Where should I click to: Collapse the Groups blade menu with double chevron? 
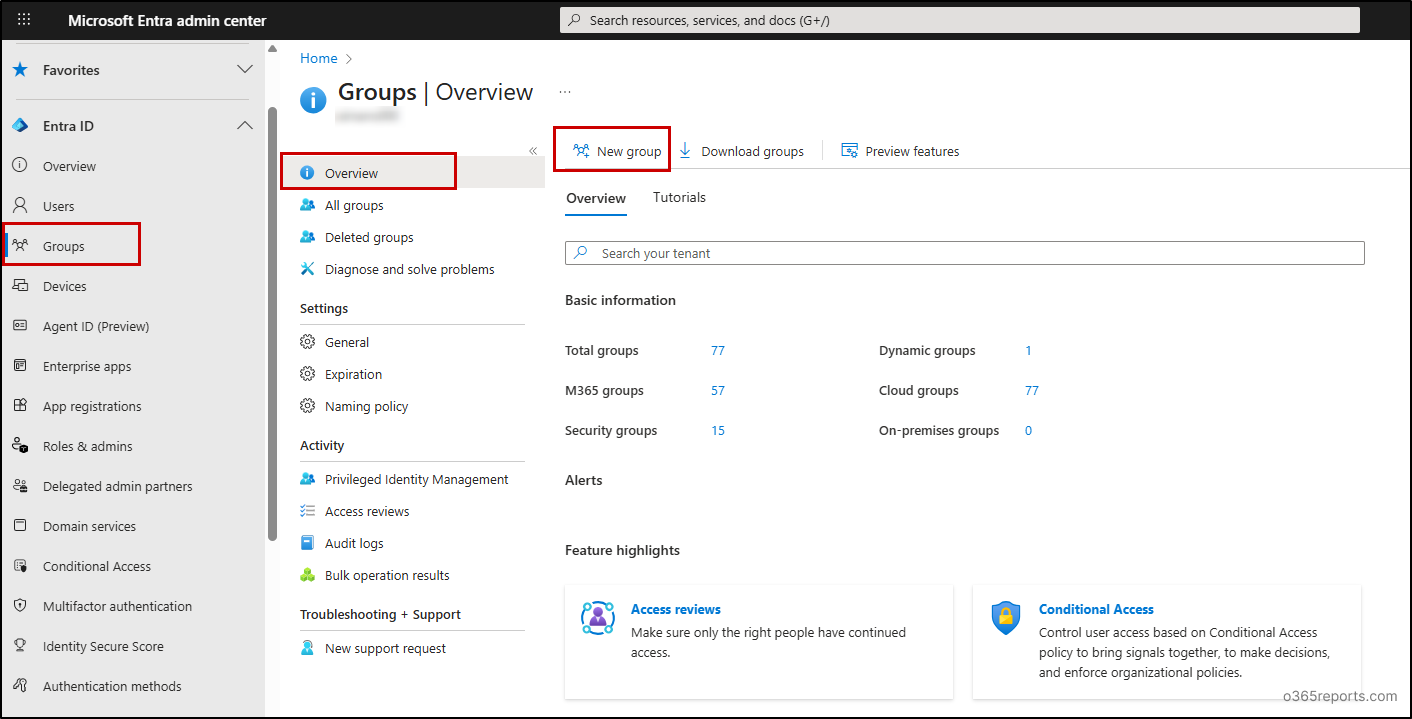pyautogui.click(x=533, y=151)
